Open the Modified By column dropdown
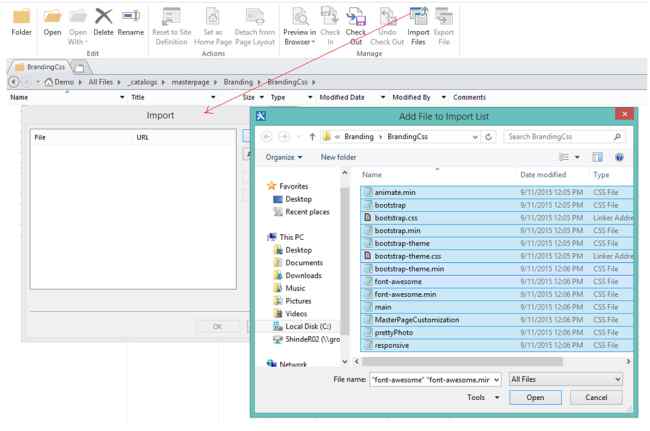The image size is (650, 431). [444, 97]
